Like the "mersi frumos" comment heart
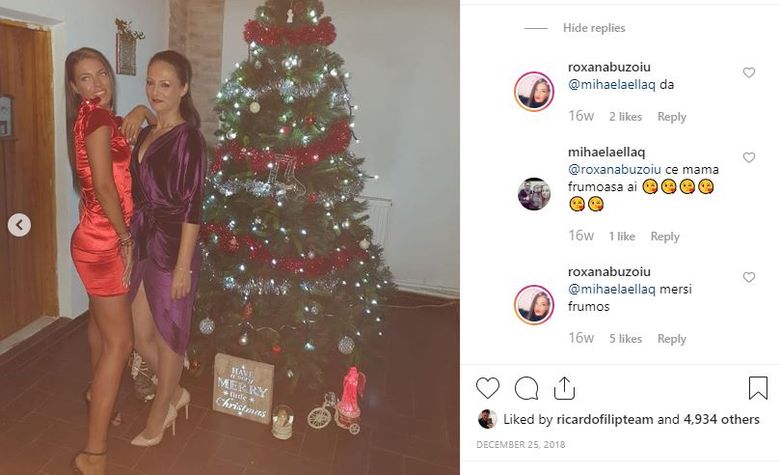780x475 pixels. (x=749, y=278)
